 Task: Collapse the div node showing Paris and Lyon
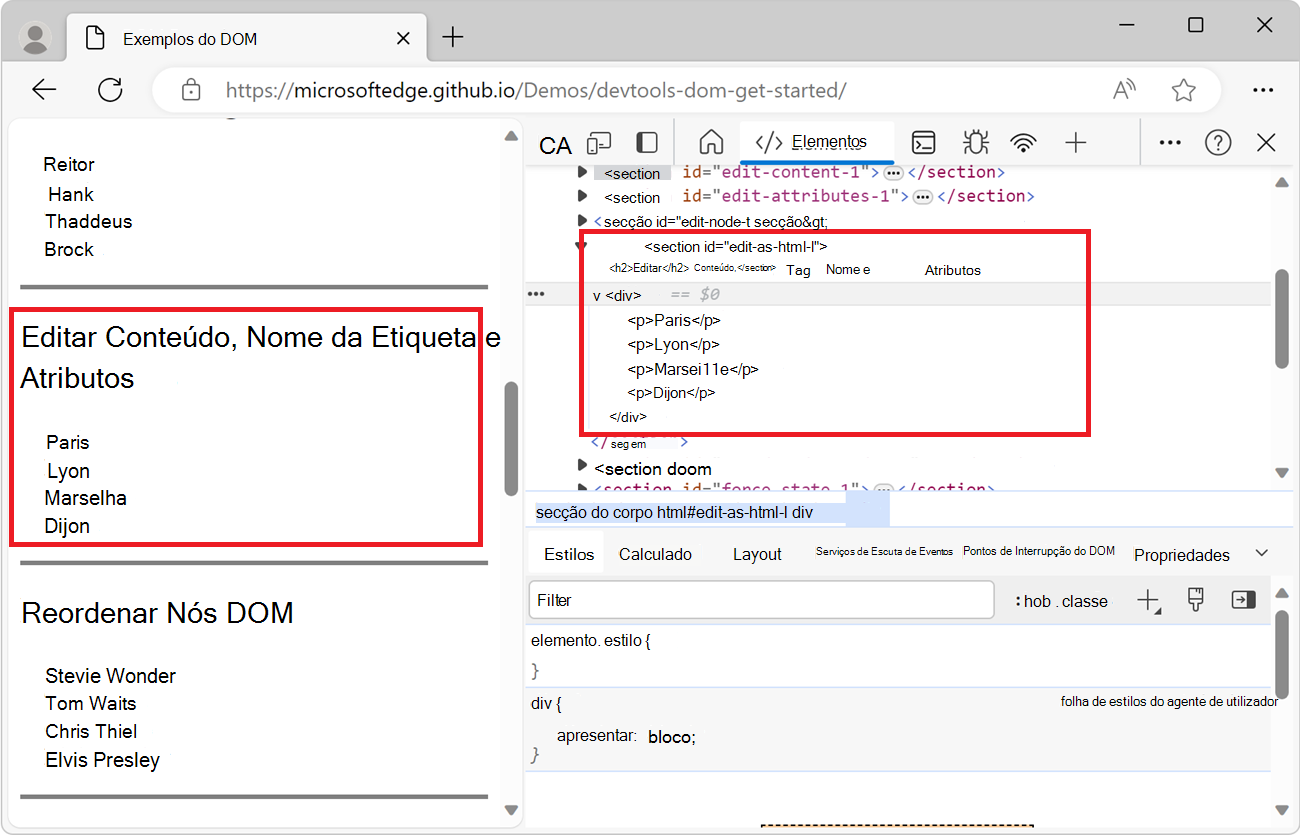(x=596, y=294)
